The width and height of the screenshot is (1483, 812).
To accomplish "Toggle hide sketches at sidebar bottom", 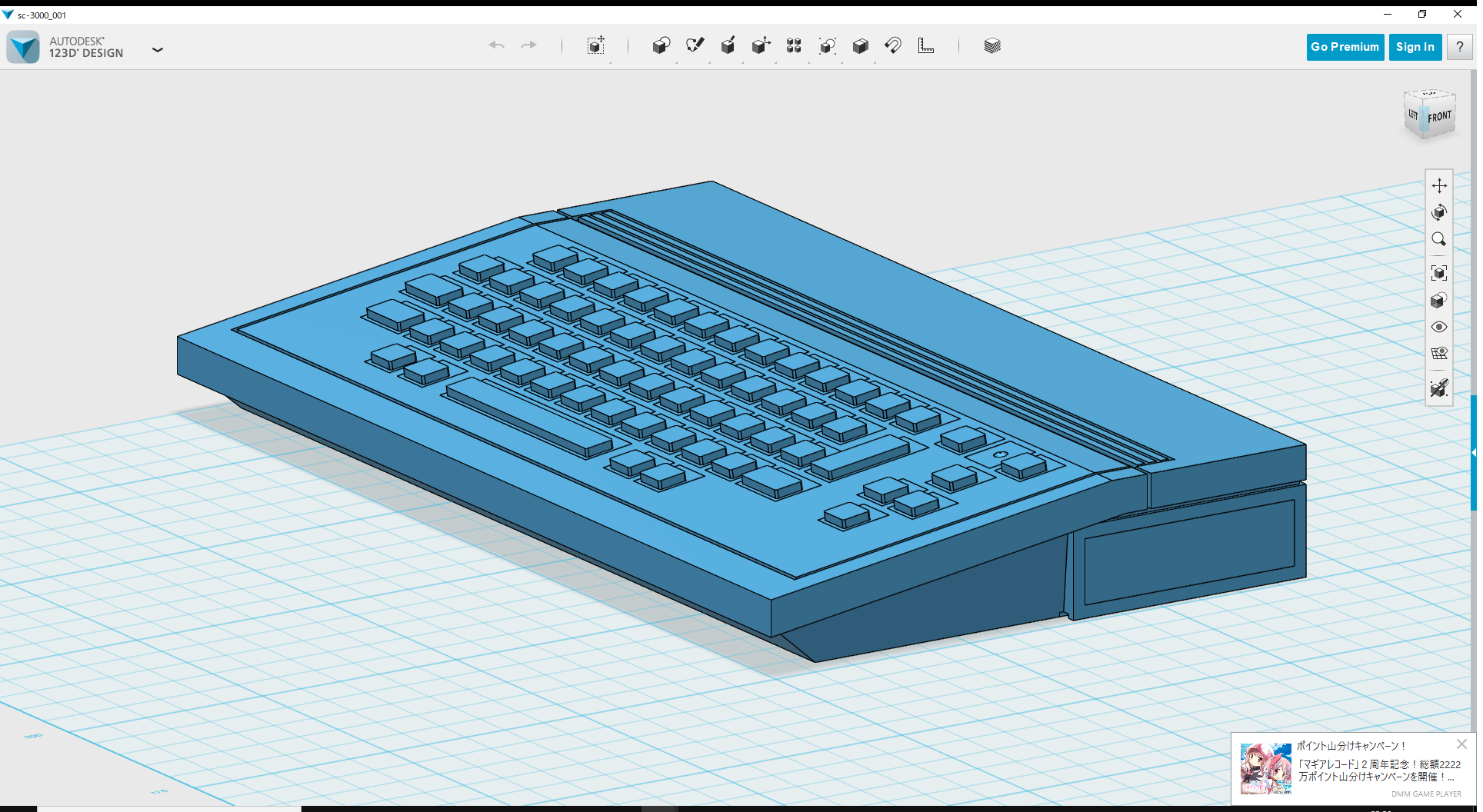I will tap(1440, 387).
